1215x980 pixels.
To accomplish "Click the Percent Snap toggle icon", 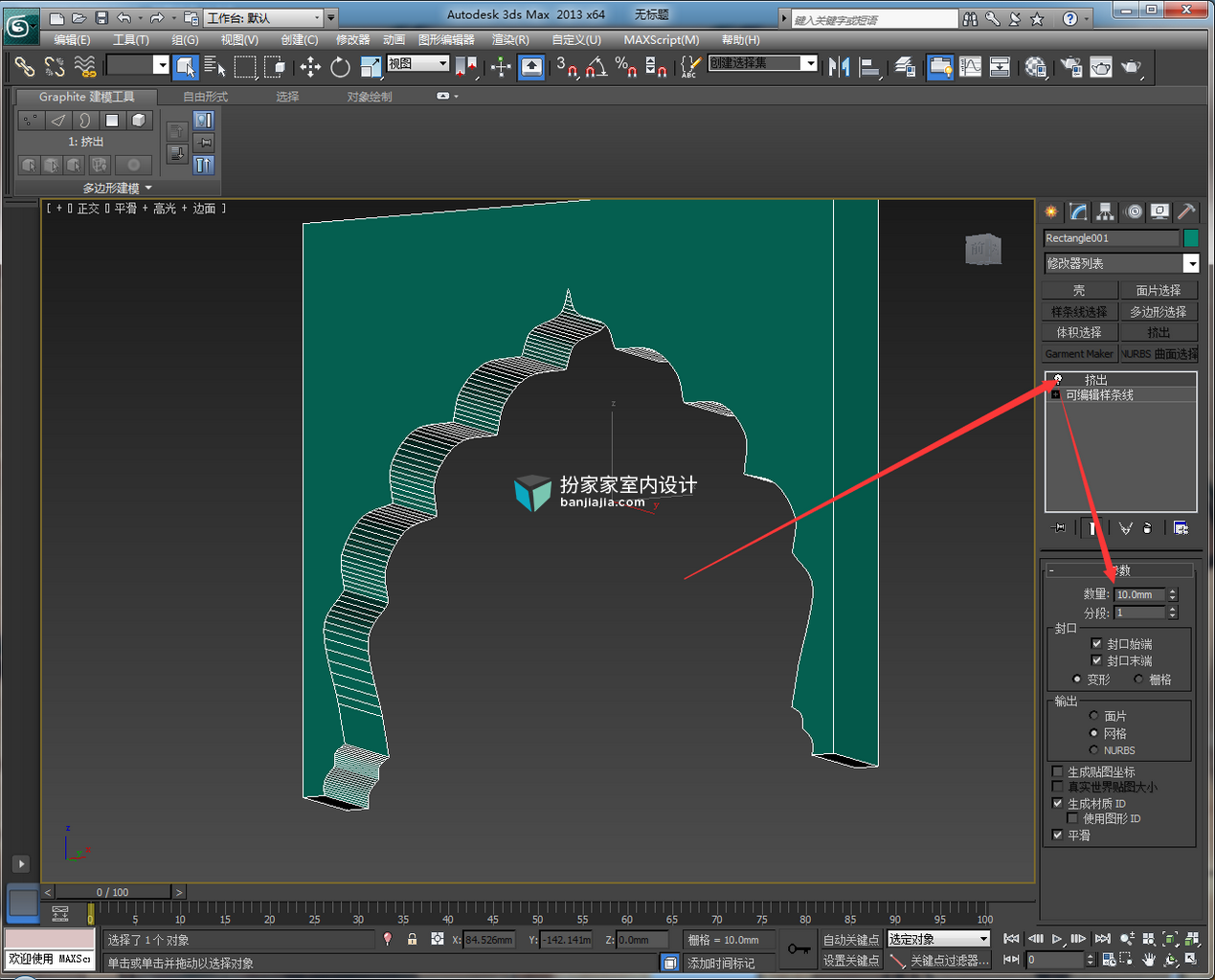I will click(626, 66).
